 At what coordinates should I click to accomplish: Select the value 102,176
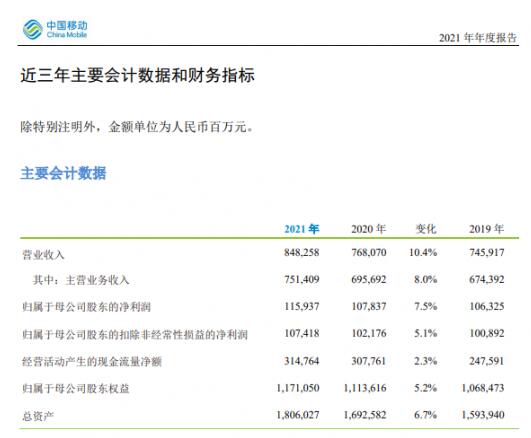(369, 334)
